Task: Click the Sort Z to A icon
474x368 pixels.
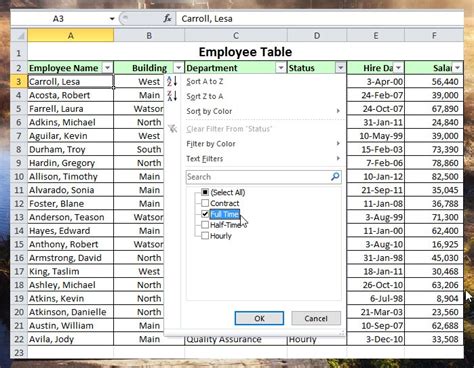Action: [x=172, y=96]
